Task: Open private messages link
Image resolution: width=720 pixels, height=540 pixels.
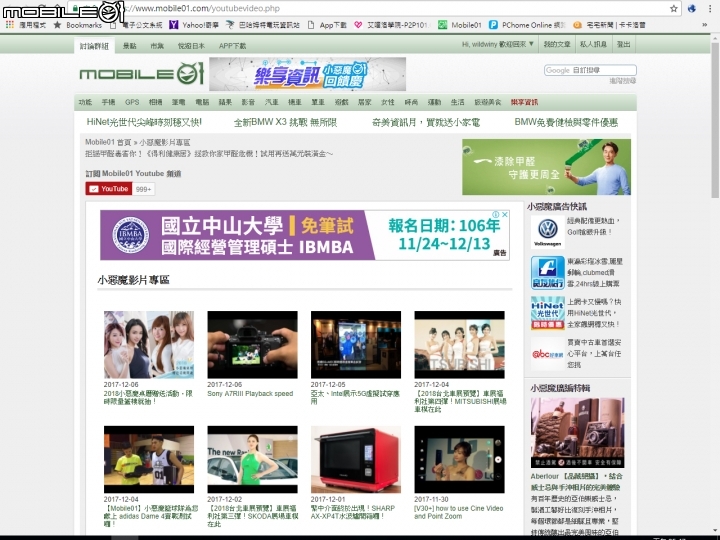Action: tap(593, 45)
